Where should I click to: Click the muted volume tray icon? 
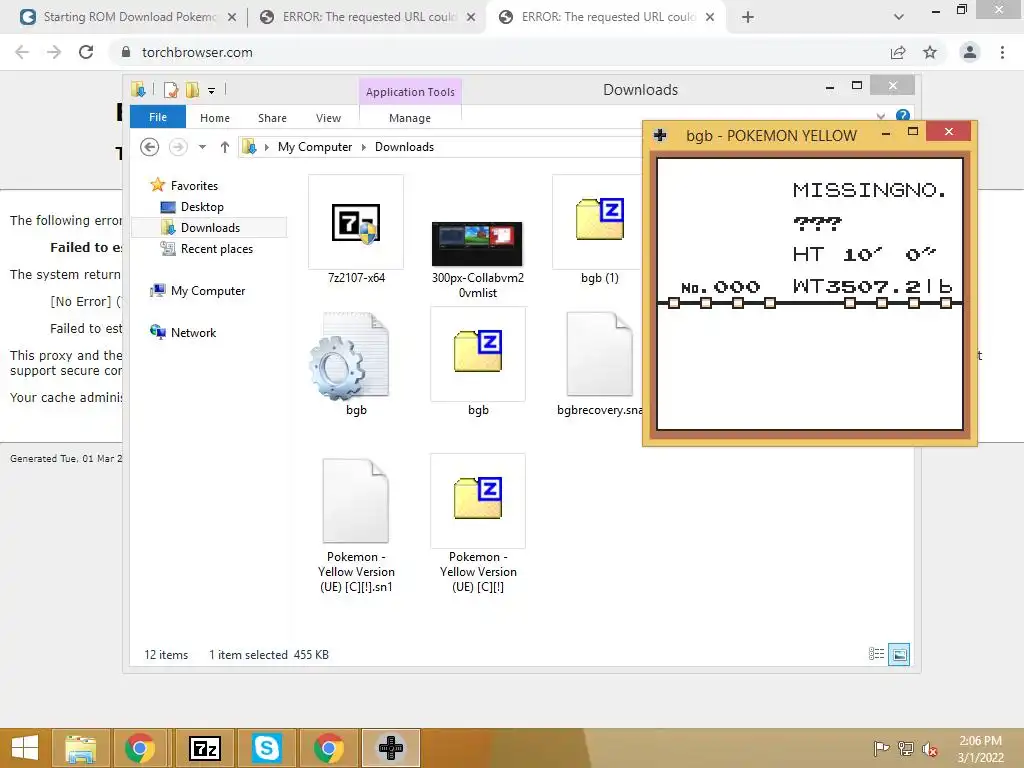click(x=929, y=749)
